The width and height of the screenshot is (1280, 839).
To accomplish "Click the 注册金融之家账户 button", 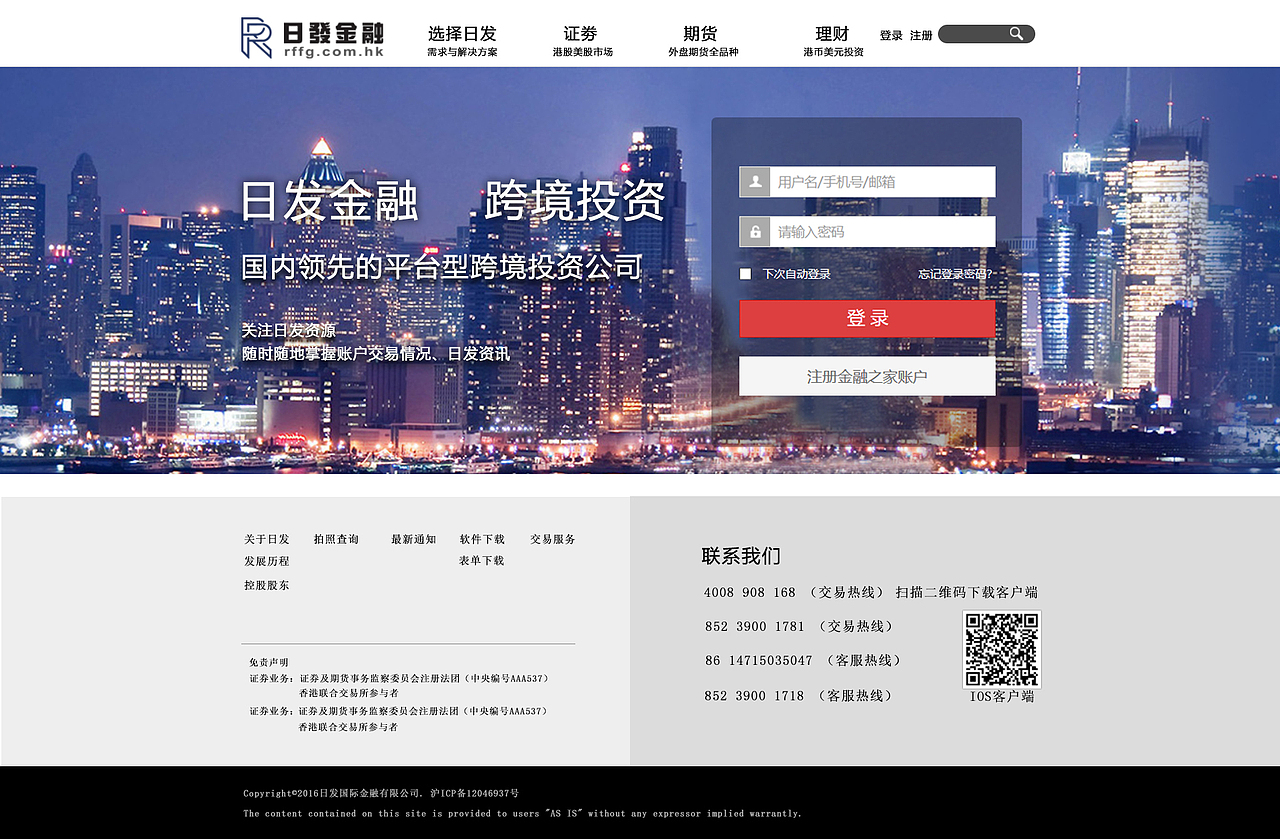I will click(866, 375).
